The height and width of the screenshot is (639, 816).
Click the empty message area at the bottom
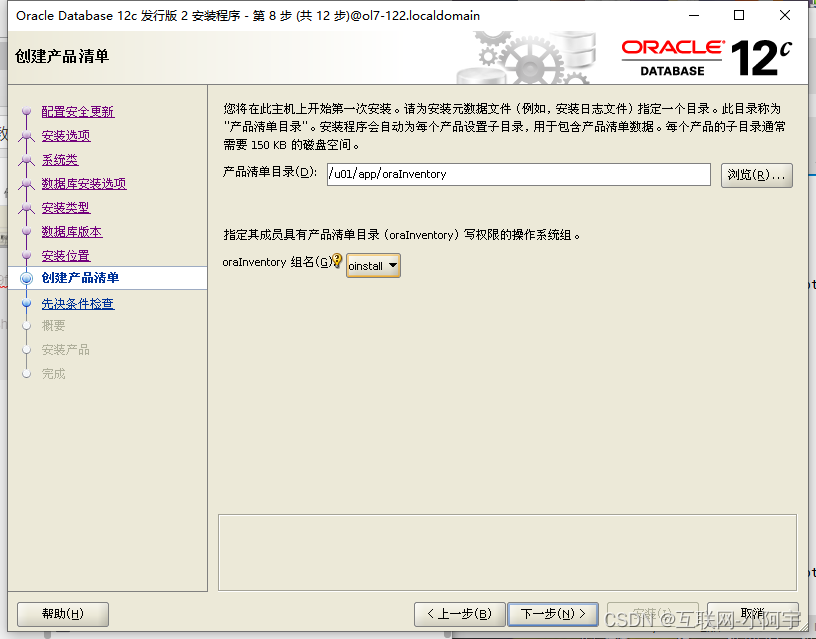[x=507, y=553]
